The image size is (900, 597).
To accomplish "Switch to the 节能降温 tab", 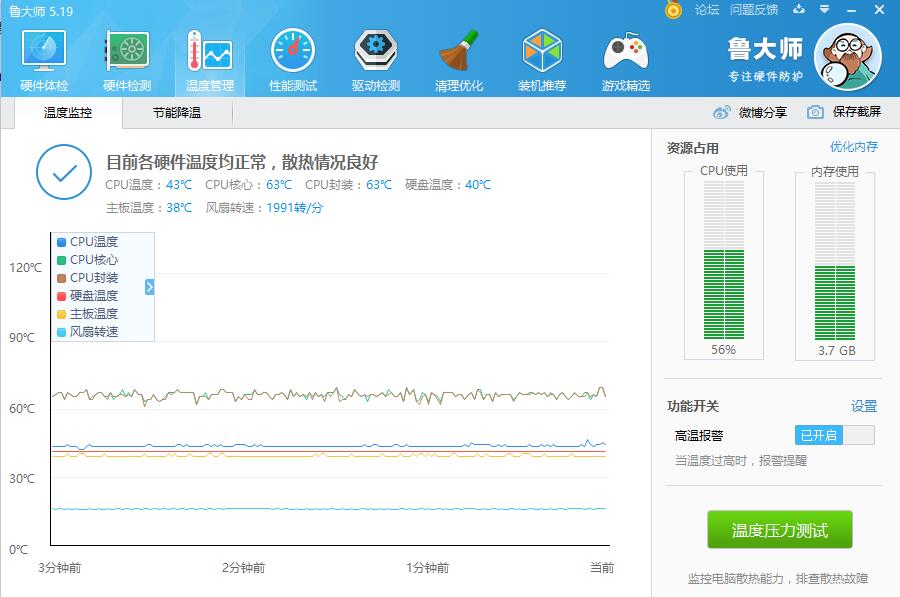I will click(x=176, y=113).
